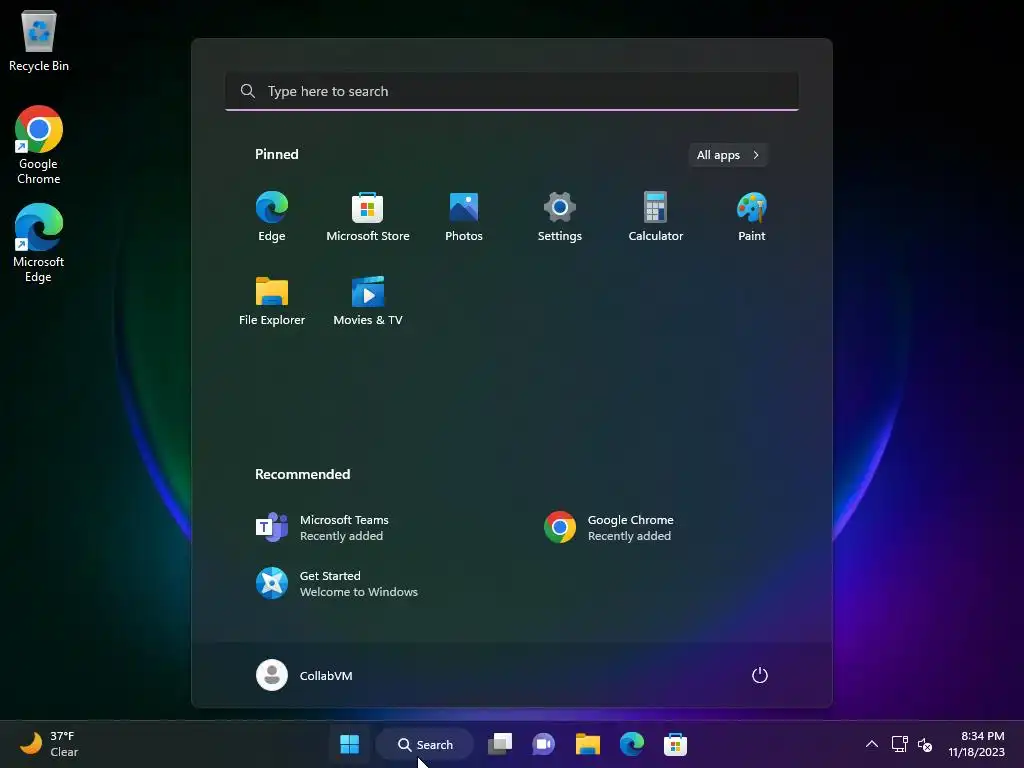Launch Movies & TV app
The image size is (1024, 768).
[368, 301]
